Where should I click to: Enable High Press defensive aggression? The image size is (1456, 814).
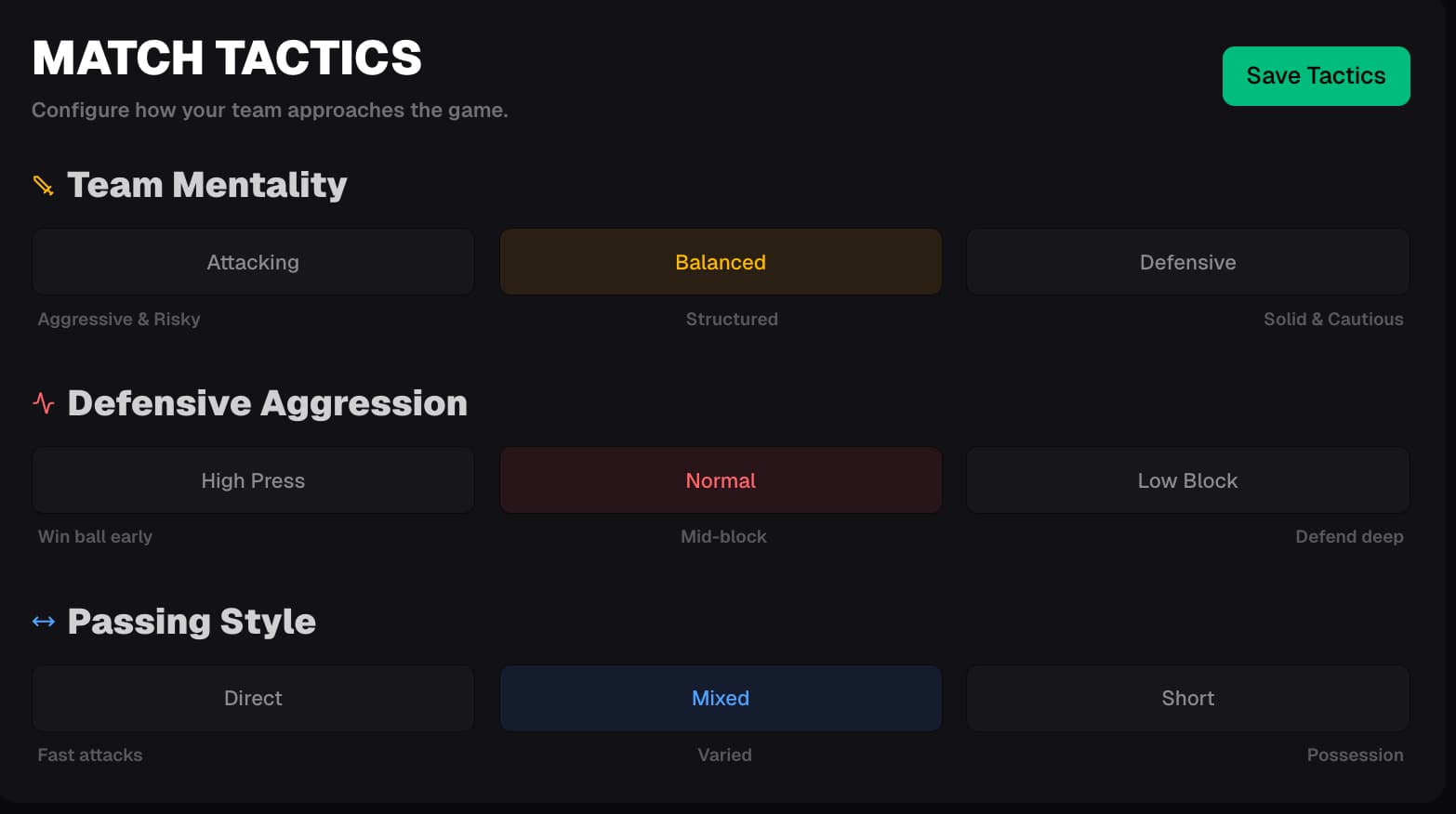(253, 480)
